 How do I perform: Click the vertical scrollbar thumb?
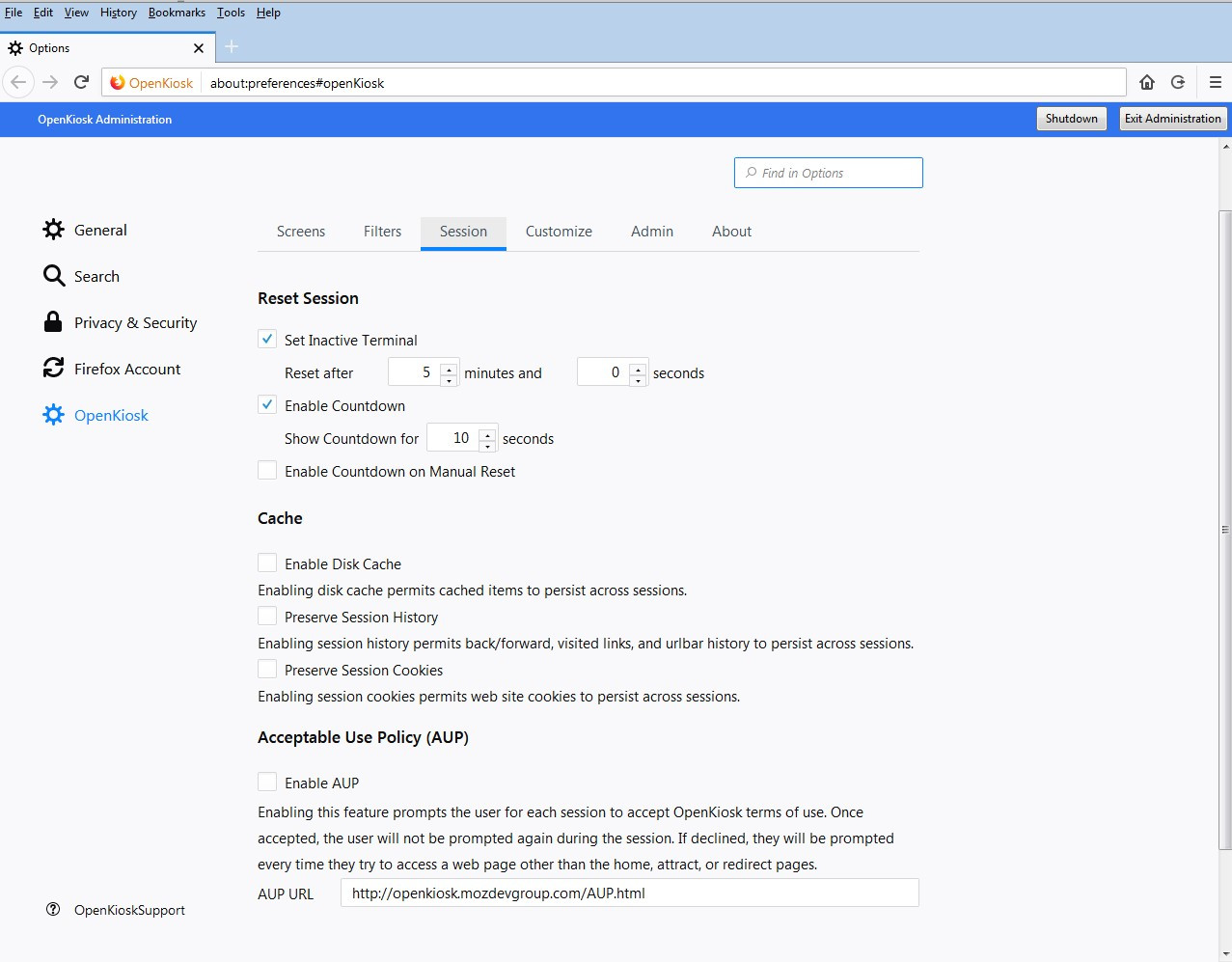point(1225,530)
